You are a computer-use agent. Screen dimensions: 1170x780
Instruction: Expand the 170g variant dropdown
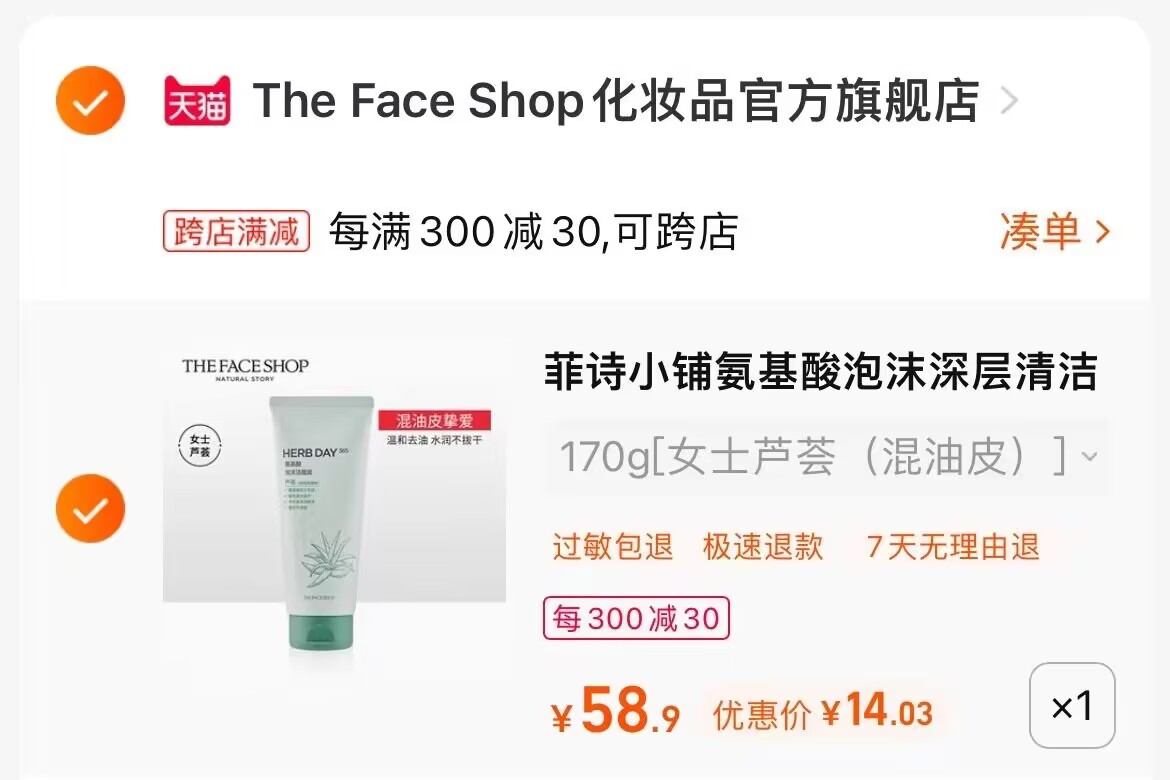(x=828, y=456)
